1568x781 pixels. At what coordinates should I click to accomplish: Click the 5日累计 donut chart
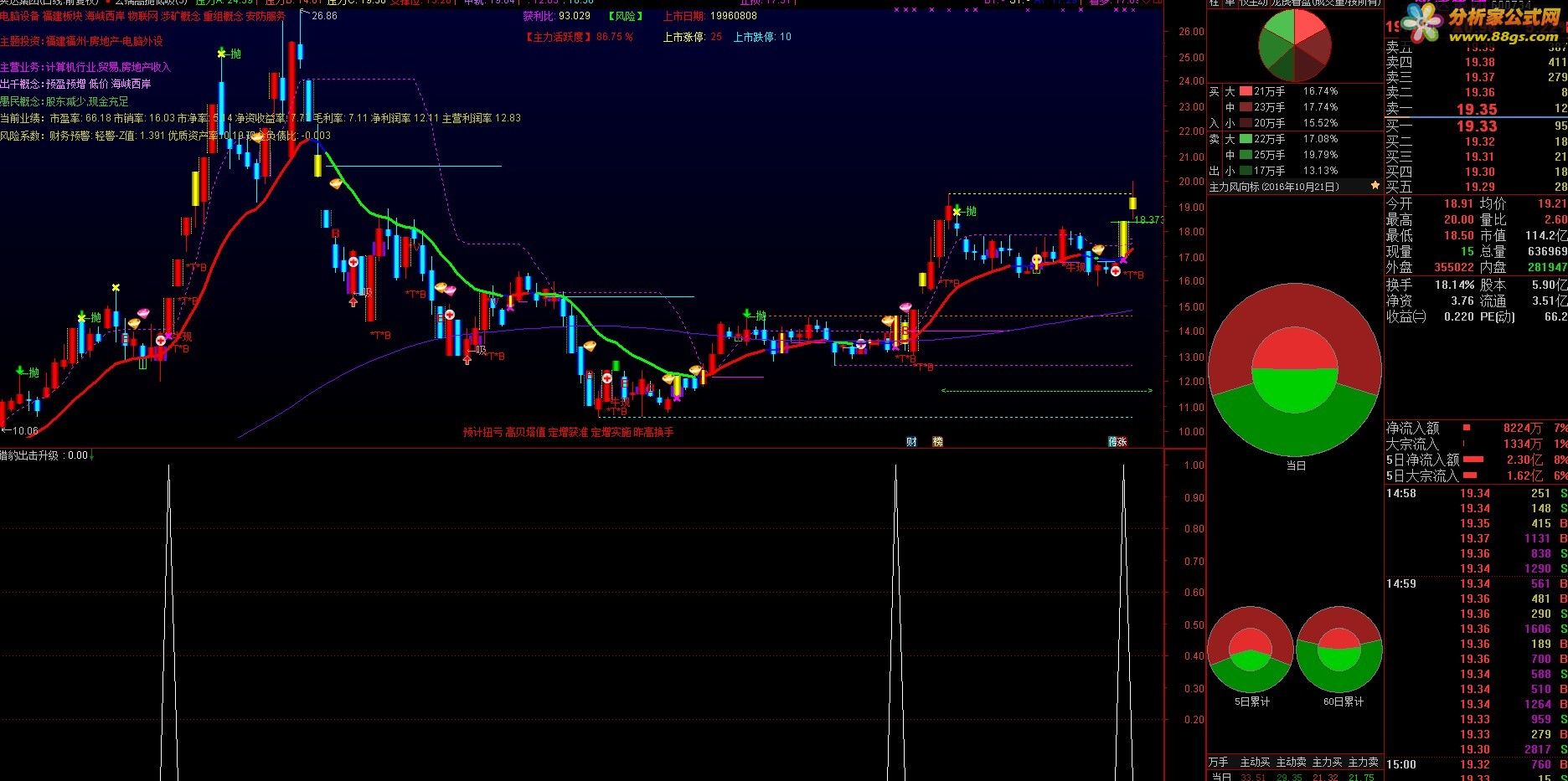(x=1251, y=650)
